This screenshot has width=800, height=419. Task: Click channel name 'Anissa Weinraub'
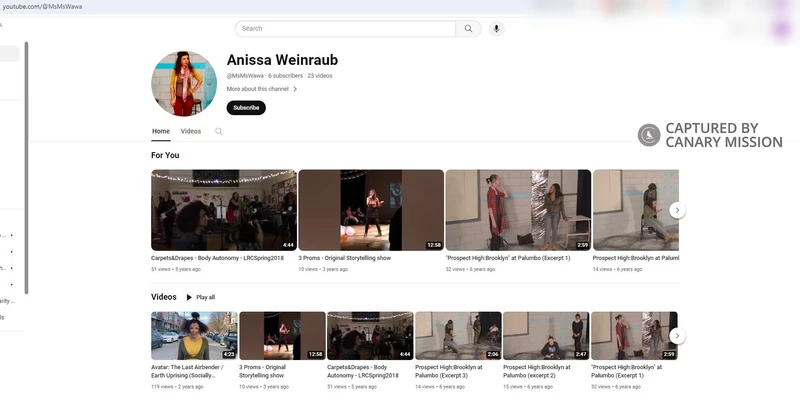(282, 60)
